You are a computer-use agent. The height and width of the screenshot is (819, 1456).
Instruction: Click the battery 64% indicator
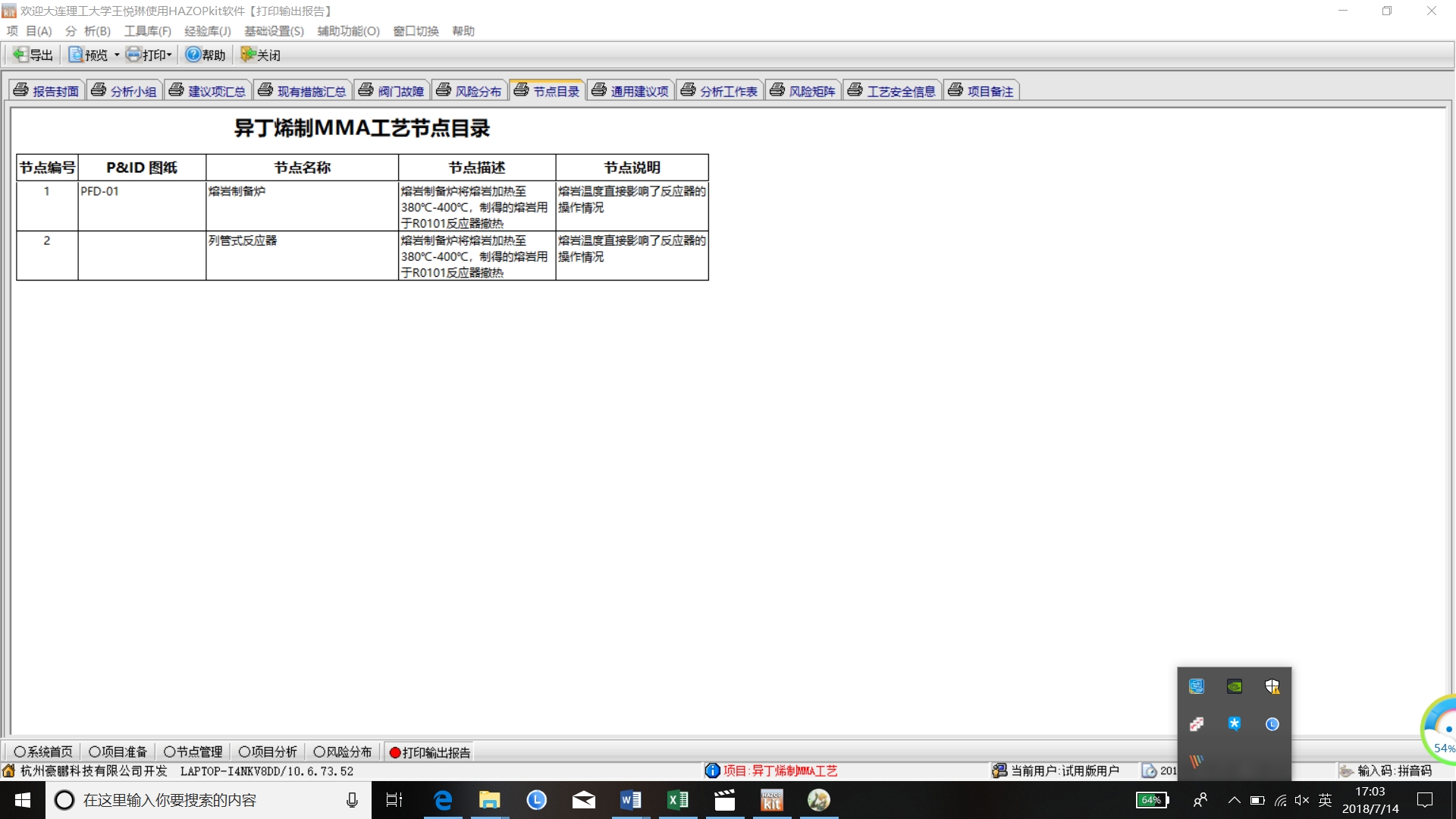click(x=1152, y=800)
